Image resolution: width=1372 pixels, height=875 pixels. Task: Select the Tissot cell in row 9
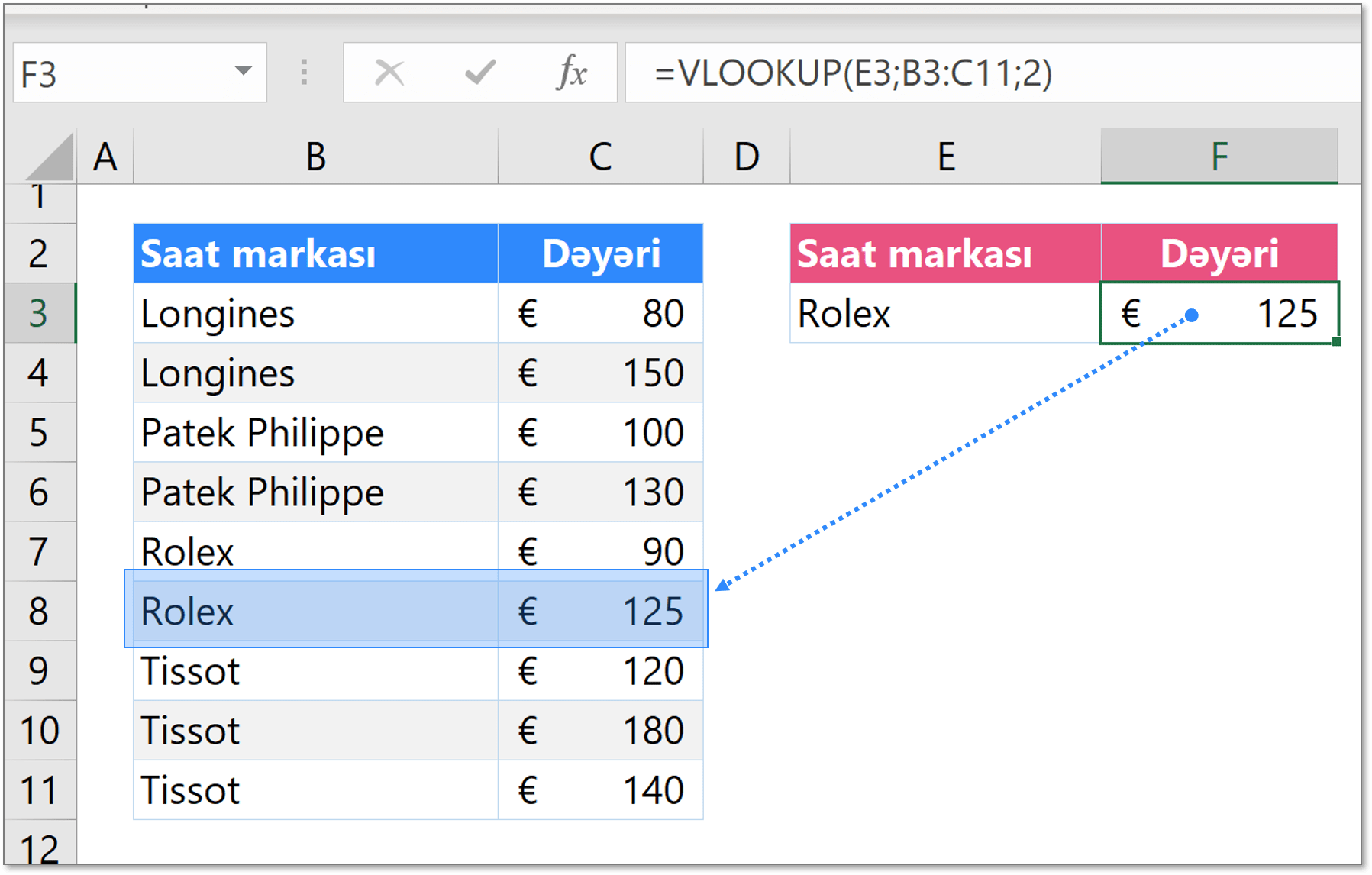(x=315, y=670)
